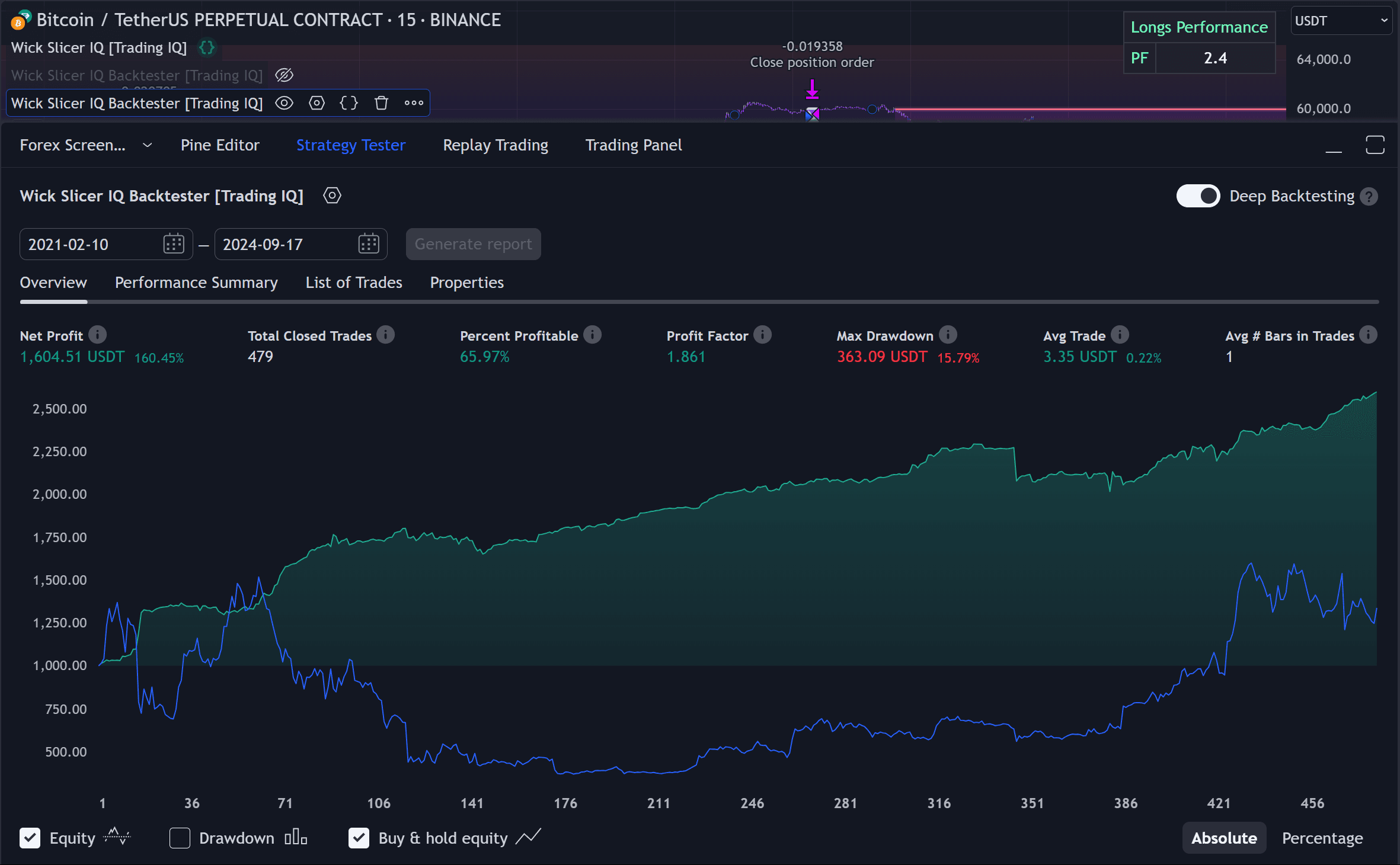The height and width of the screenshot is (865, 1400).
Task: Click Total Closed Trades value 479
Action: (260, 357)
